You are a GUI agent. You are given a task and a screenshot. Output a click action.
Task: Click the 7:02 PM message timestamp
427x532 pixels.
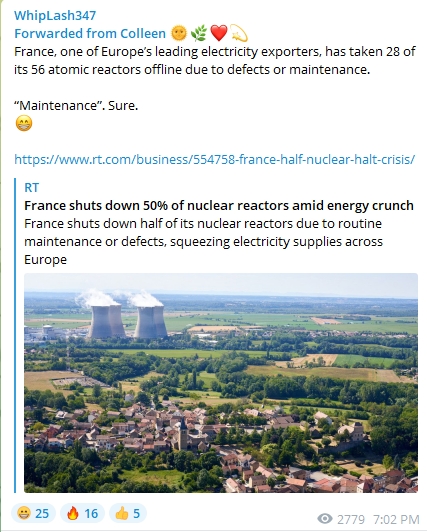point(396,519)
